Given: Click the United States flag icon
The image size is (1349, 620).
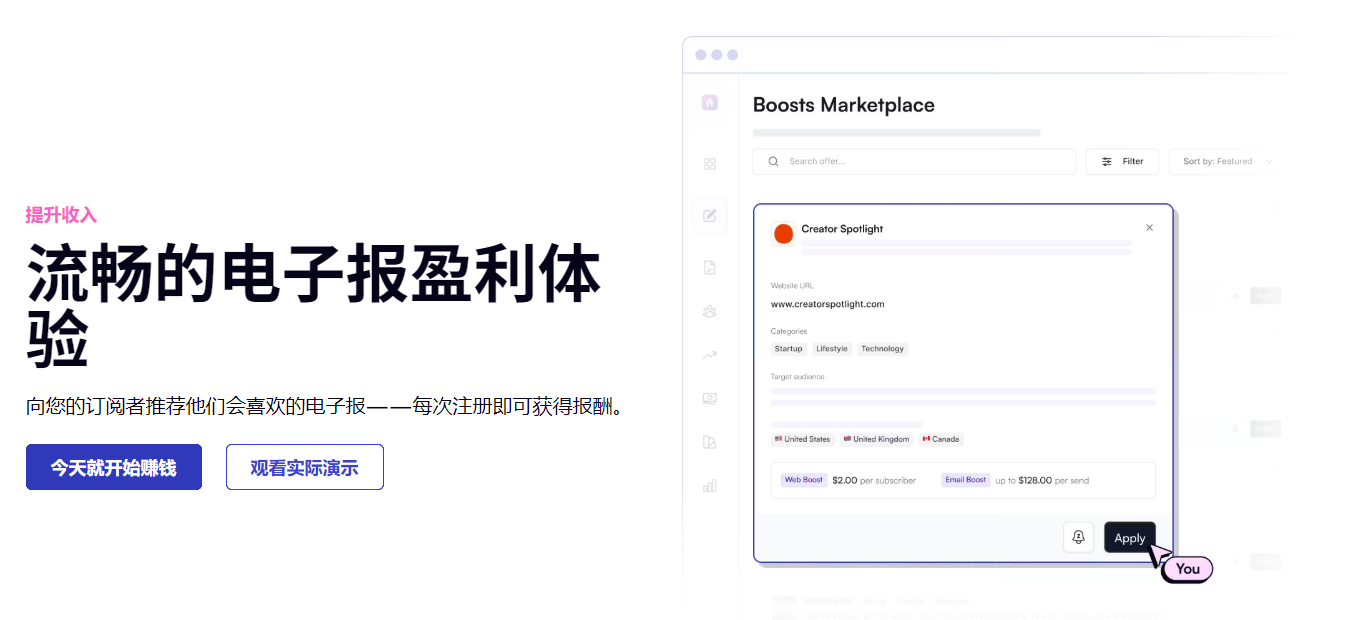Looking at the screenshot, I should [x=778, y=439].
